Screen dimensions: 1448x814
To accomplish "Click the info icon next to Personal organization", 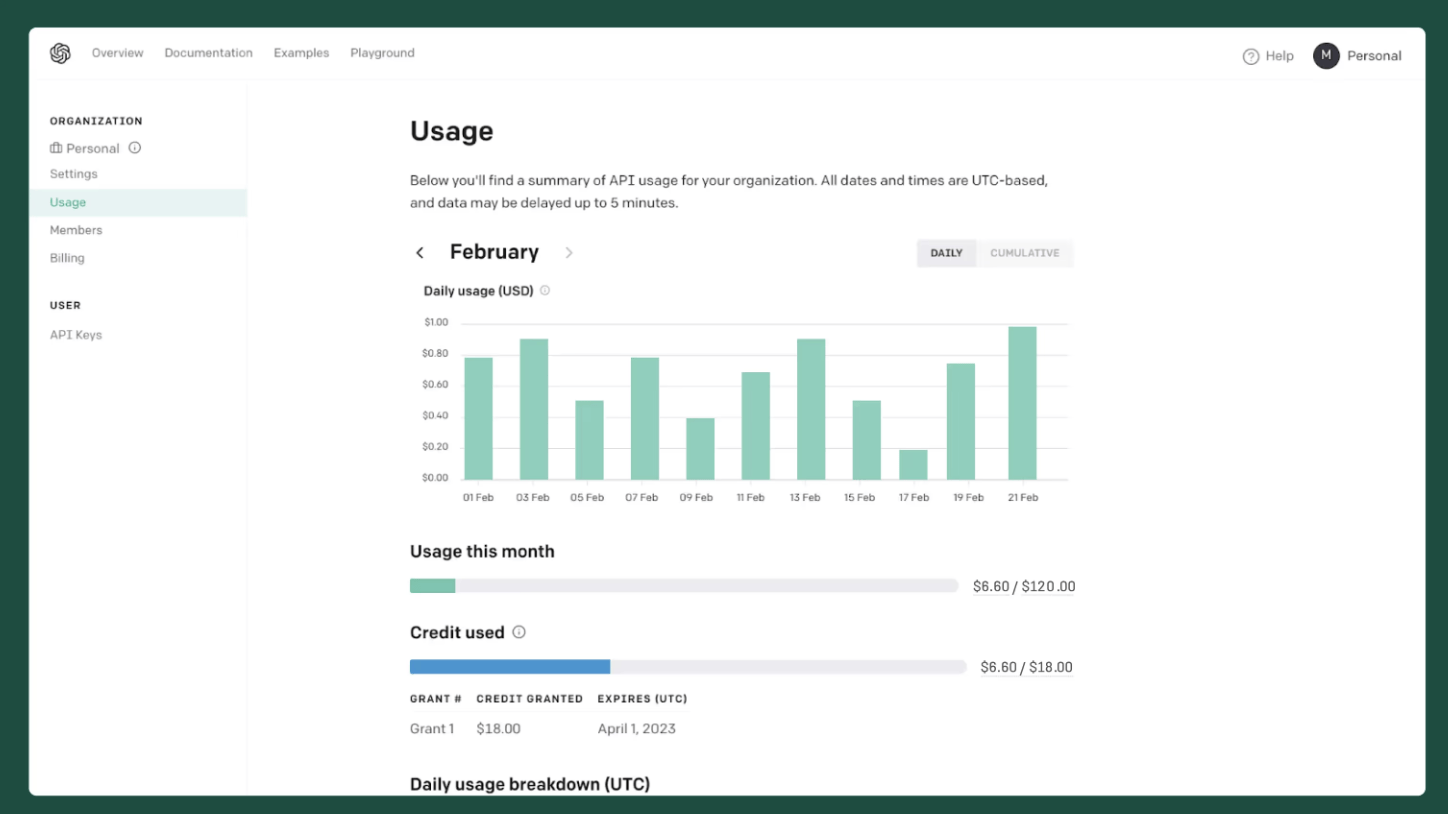I will coord(134,148).
